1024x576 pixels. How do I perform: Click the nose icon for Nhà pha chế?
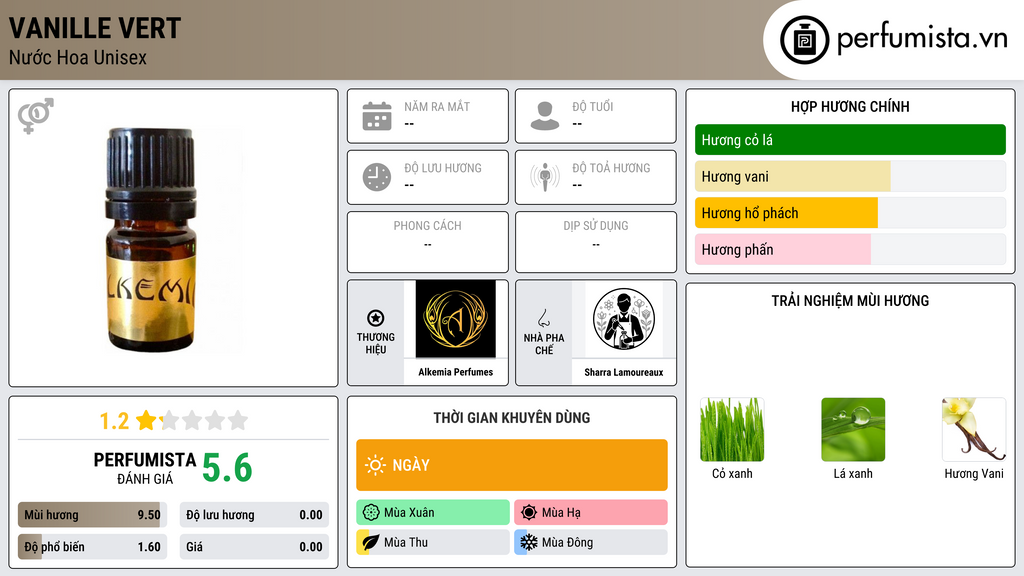click(x=543, y=318)
